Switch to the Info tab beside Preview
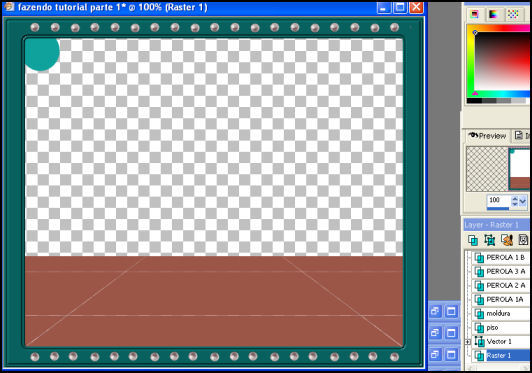The image size is (532, 373). 522,136
